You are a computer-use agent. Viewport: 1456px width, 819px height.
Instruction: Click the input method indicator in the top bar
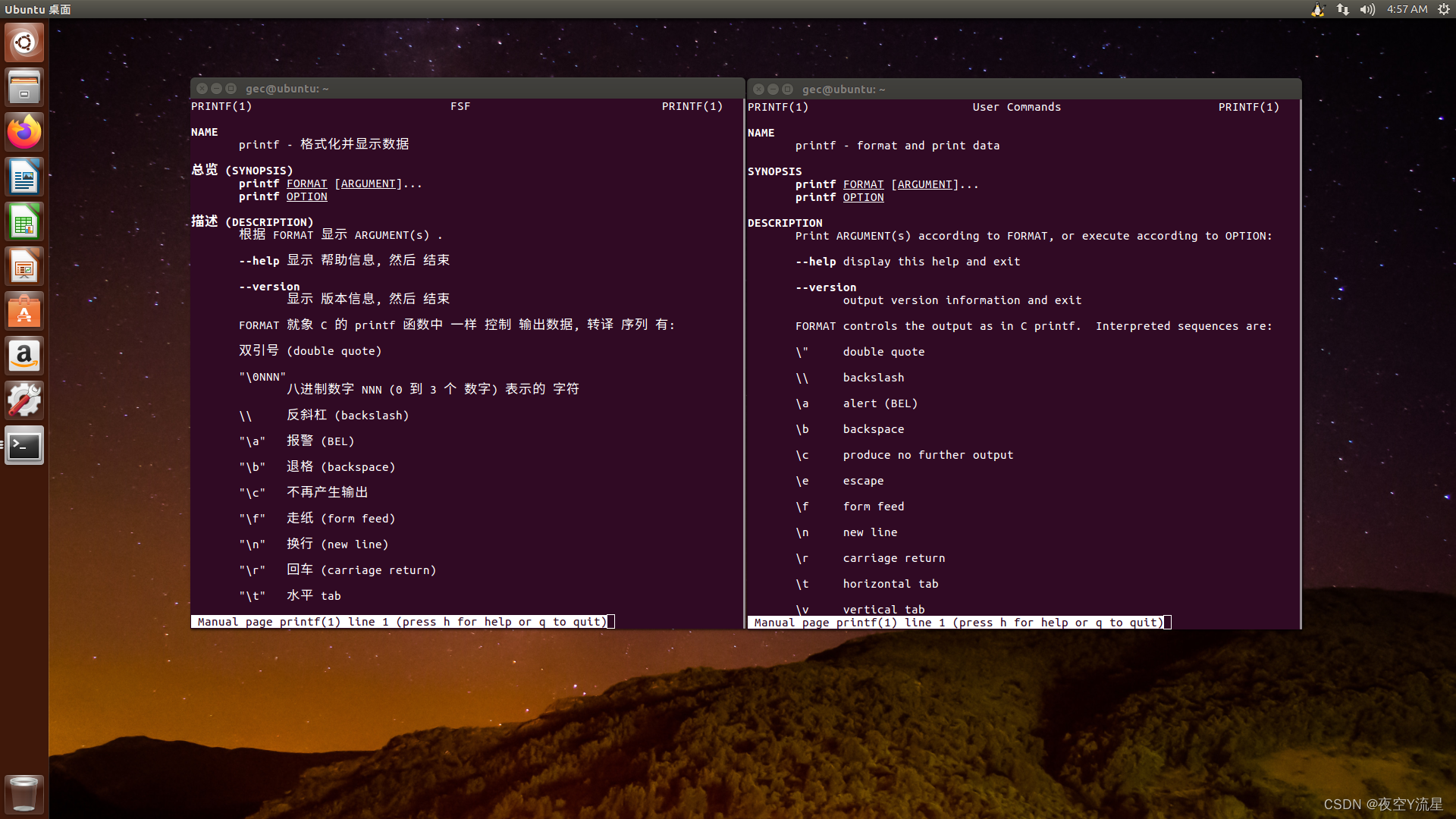1318,9
